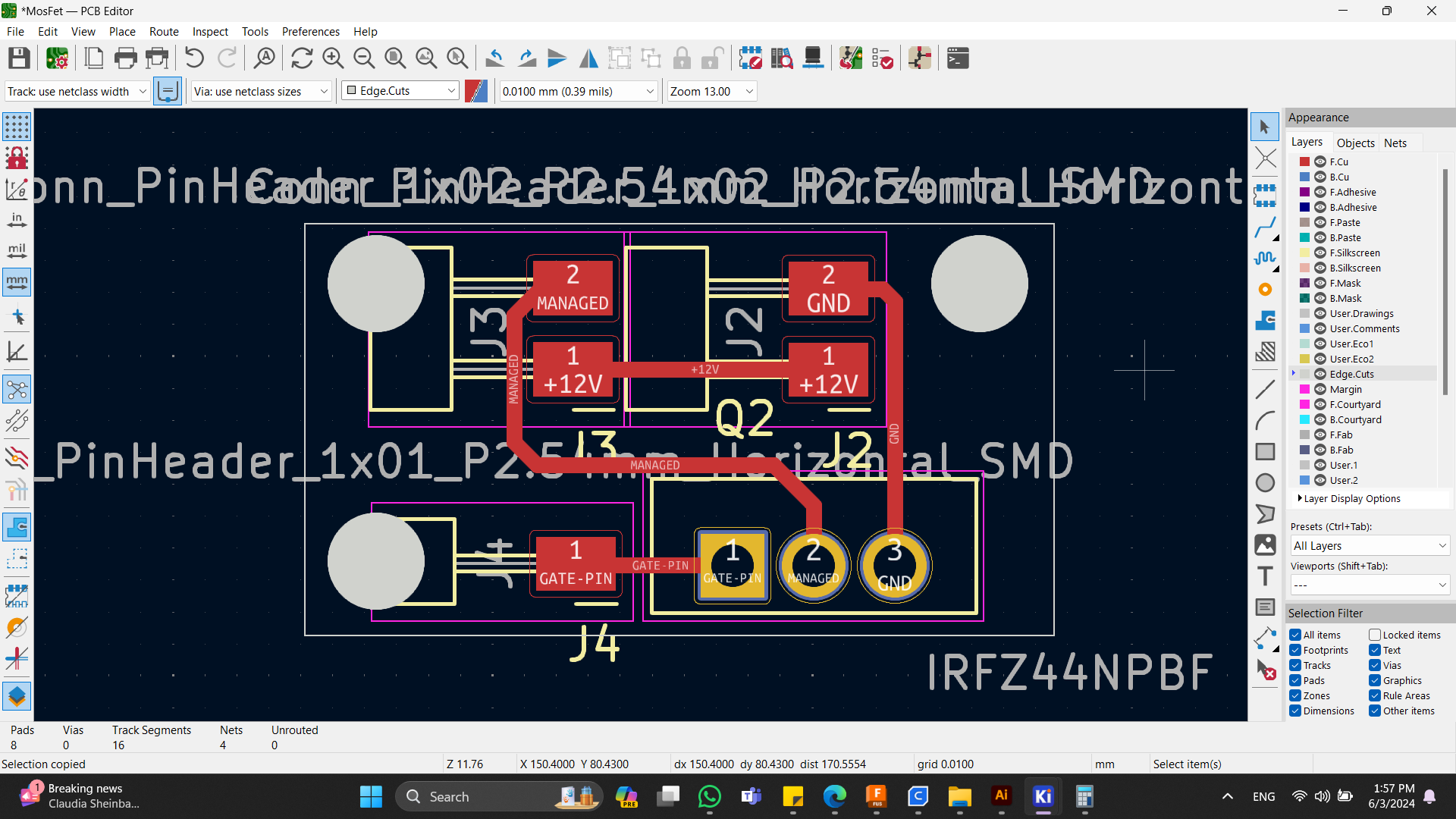Toggle F.Courtyard layer visibility
Image resolution: width=1456 pixels, height=819 pixels.
(1320, 404)
